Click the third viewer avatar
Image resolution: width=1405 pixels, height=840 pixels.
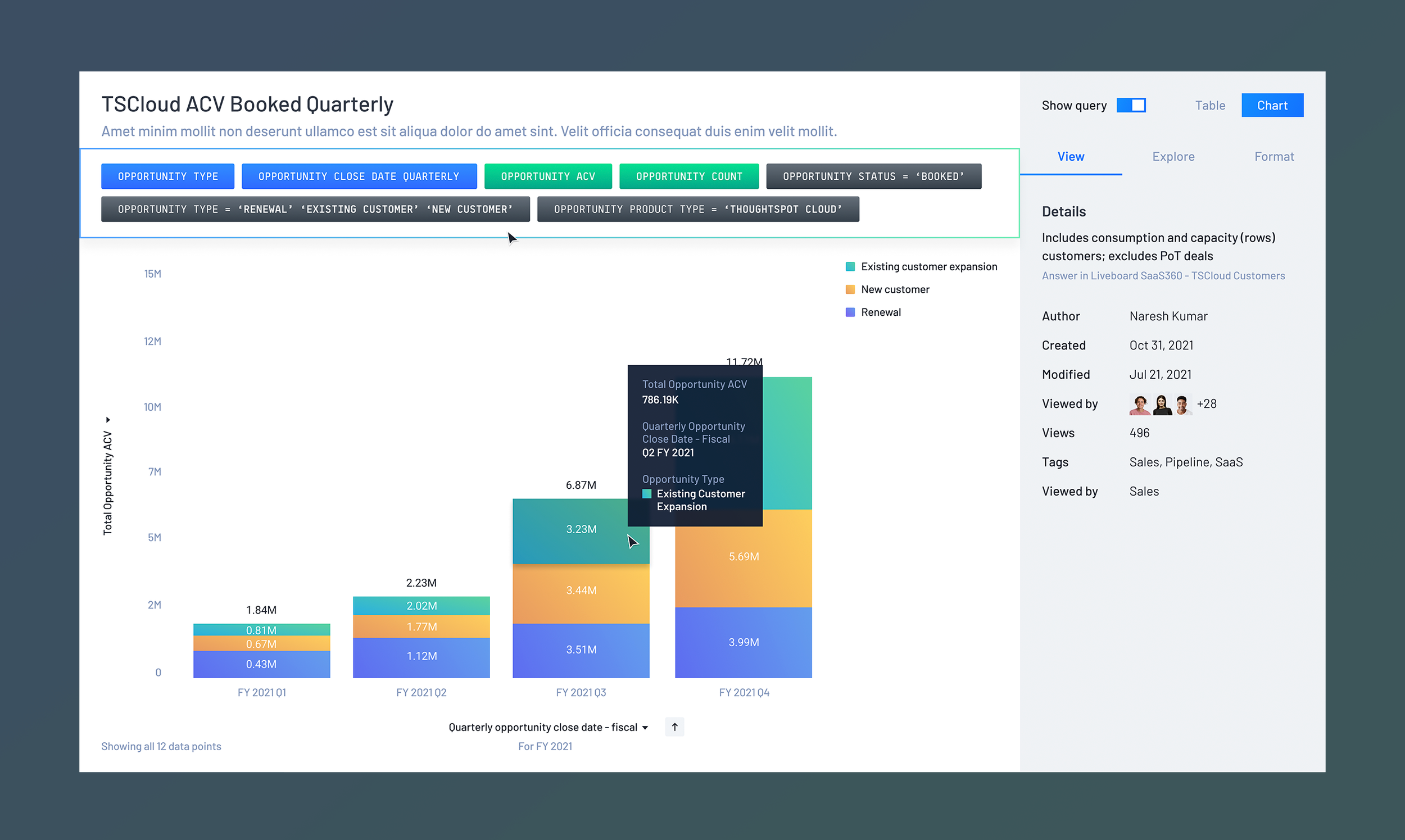[1182, 404]
